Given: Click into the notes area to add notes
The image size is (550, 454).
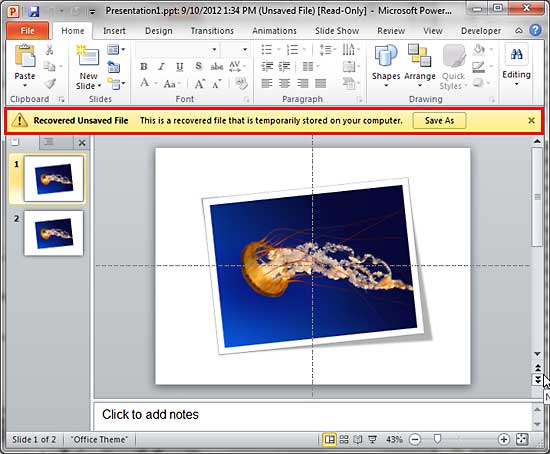Looking at the screenshot, I should [312, 416].
